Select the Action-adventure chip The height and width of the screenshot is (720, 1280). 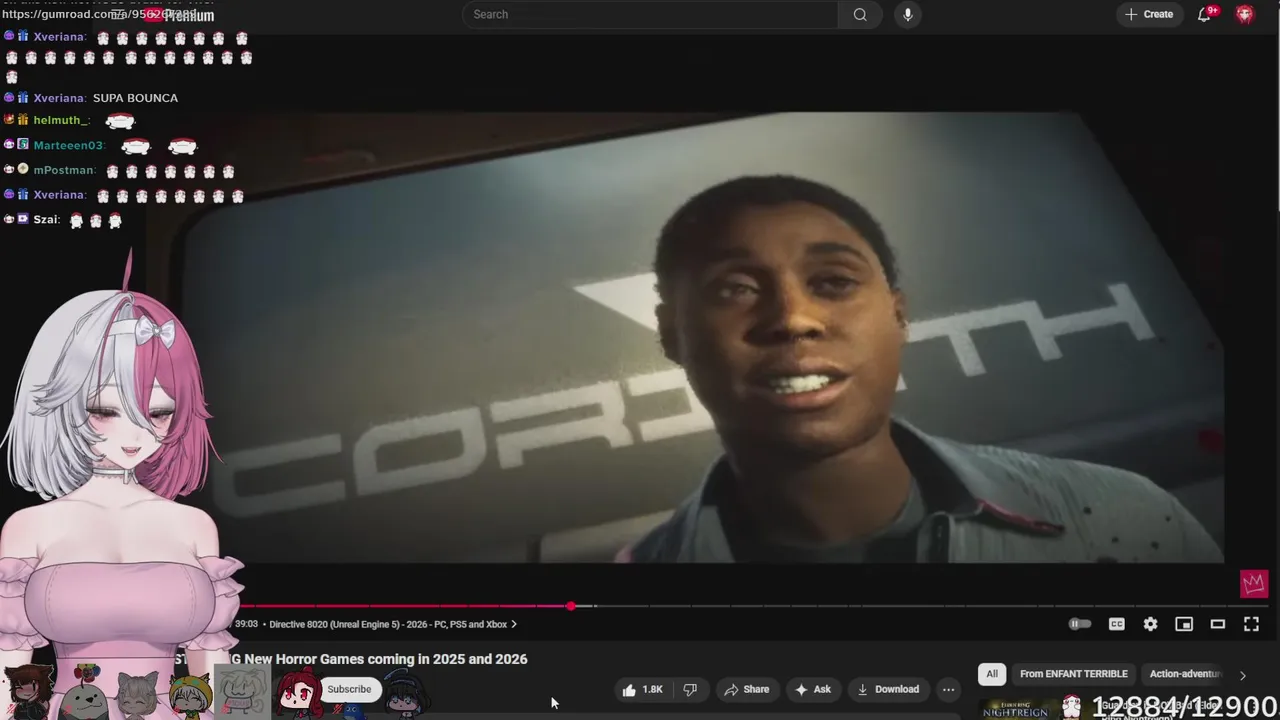click(x=1185, y=674)
